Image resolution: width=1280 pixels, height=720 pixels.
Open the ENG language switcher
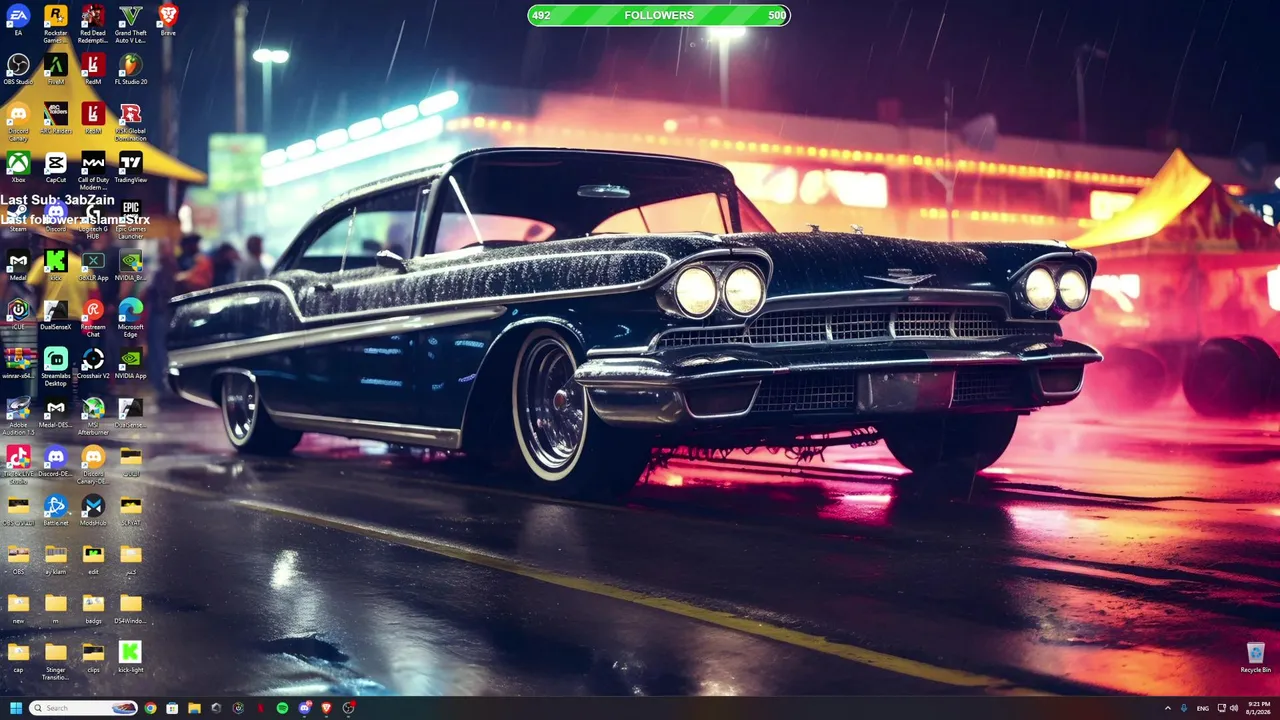[1203, 708]
